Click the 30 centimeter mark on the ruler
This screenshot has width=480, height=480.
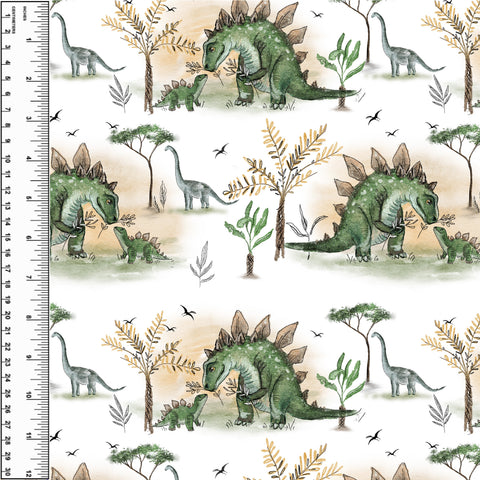pyautogui.click(x=8, y=472)
